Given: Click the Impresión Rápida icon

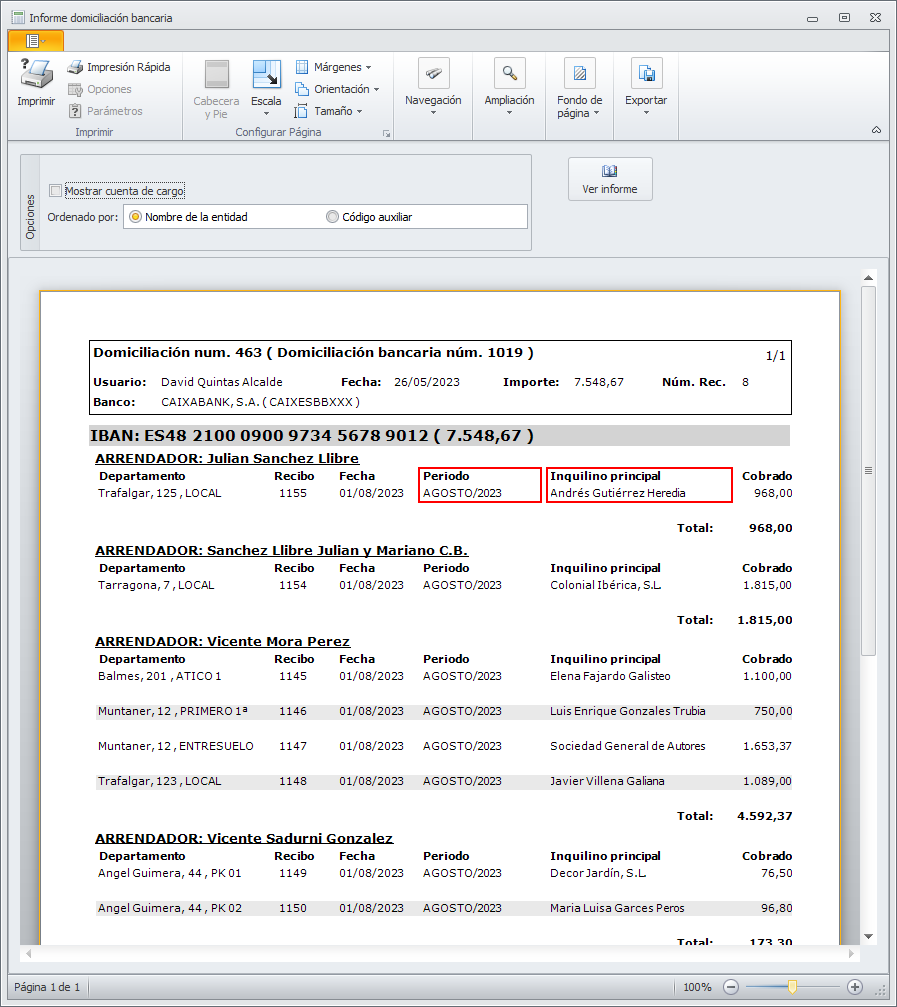Looking at the screenshot, I should 75,67.
